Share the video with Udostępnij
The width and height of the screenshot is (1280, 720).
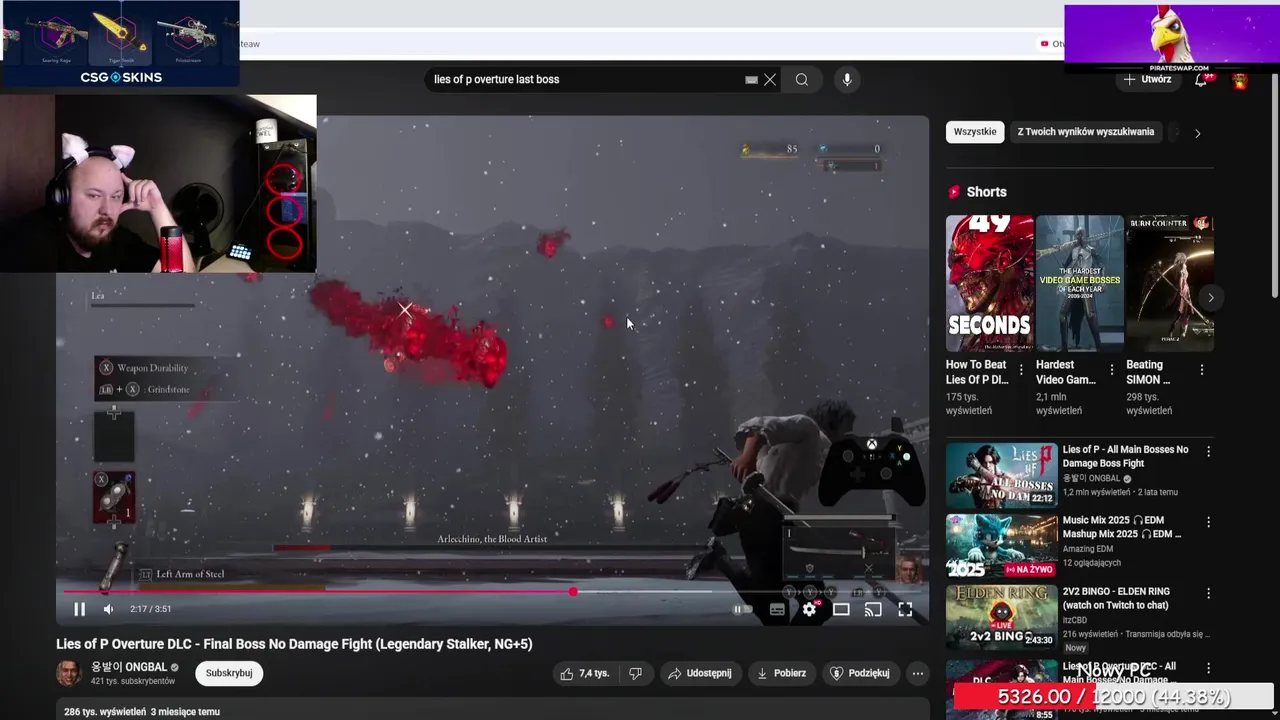tap(701, 673)
